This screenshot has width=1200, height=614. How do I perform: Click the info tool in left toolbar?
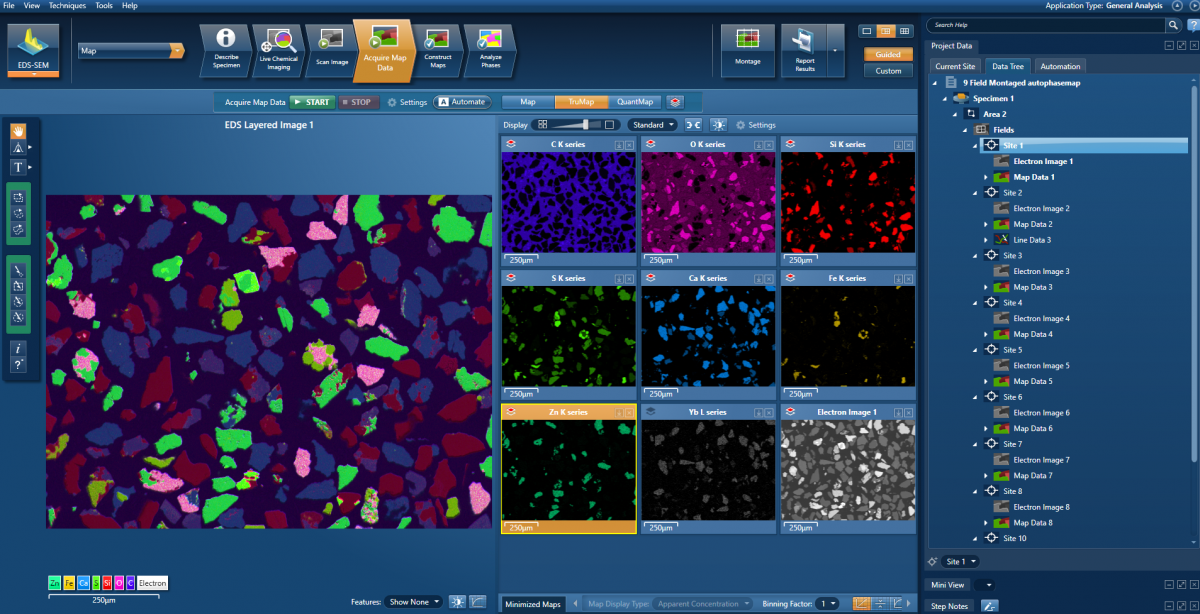(x=18, y=348)
